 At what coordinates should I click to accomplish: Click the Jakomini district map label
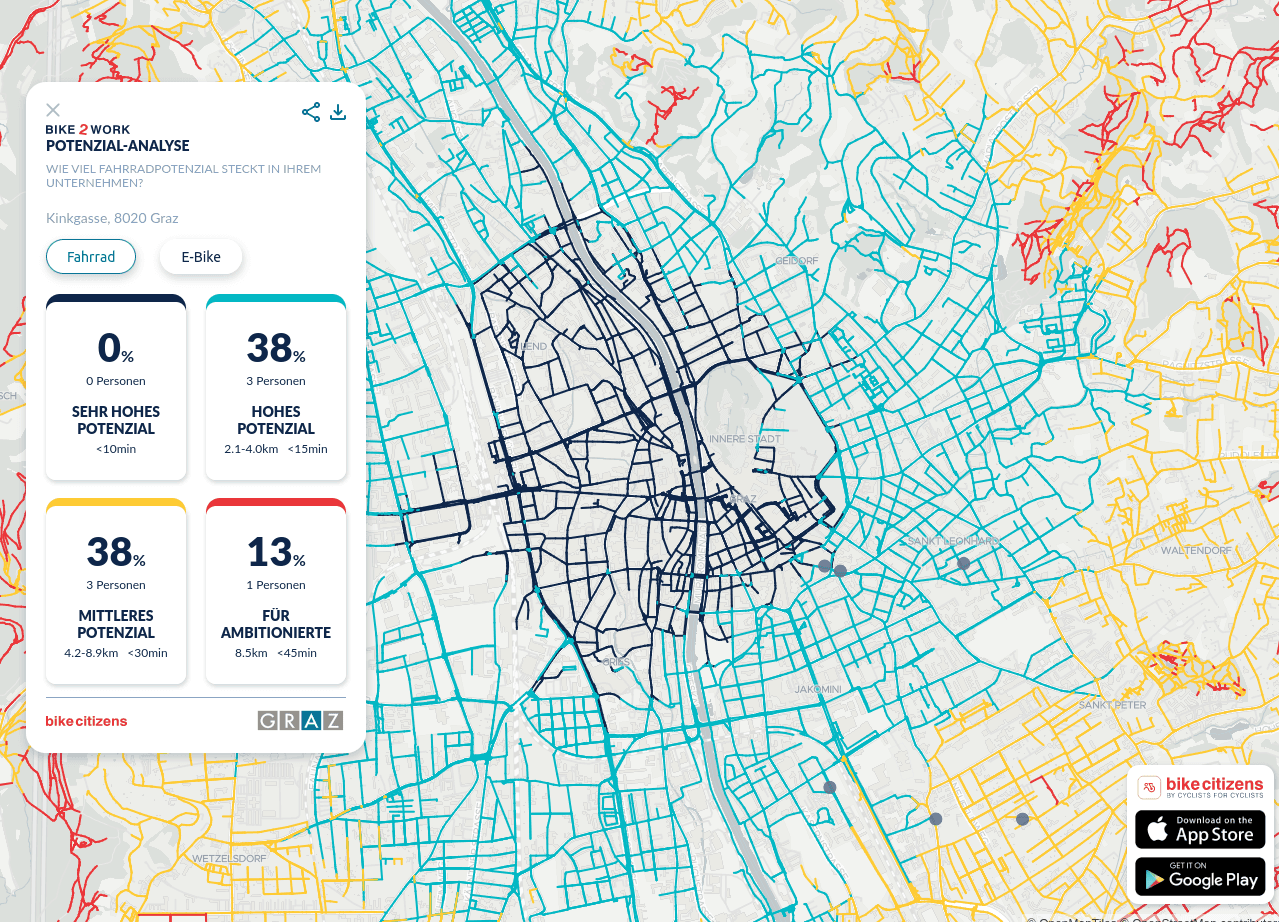818,690
